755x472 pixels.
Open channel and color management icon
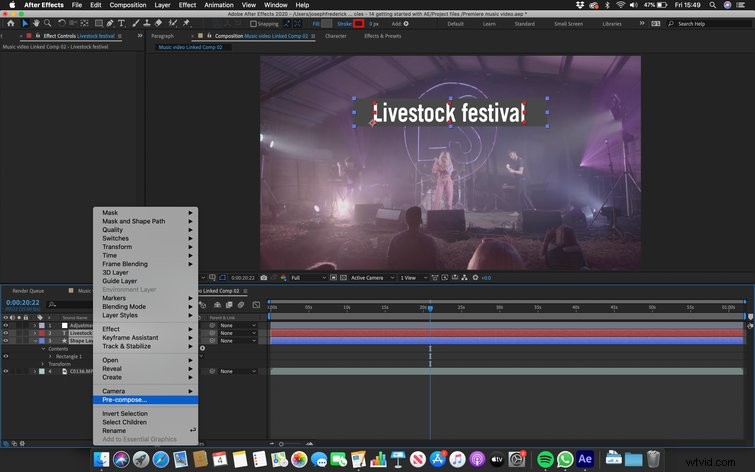[x=283, y=278]
